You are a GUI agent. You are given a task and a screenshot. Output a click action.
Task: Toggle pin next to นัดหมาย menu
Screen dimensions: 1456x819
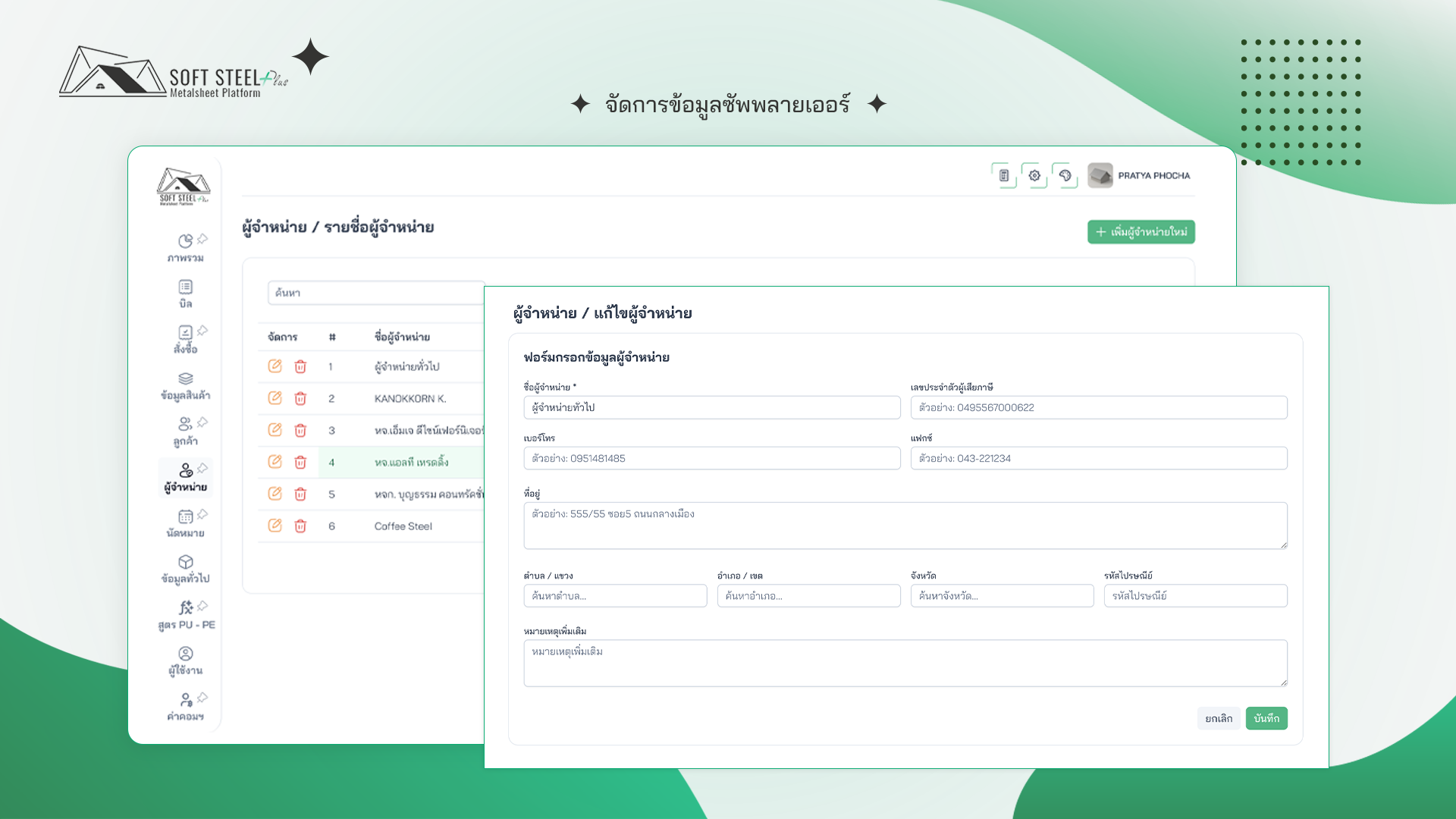pos(202,514)
